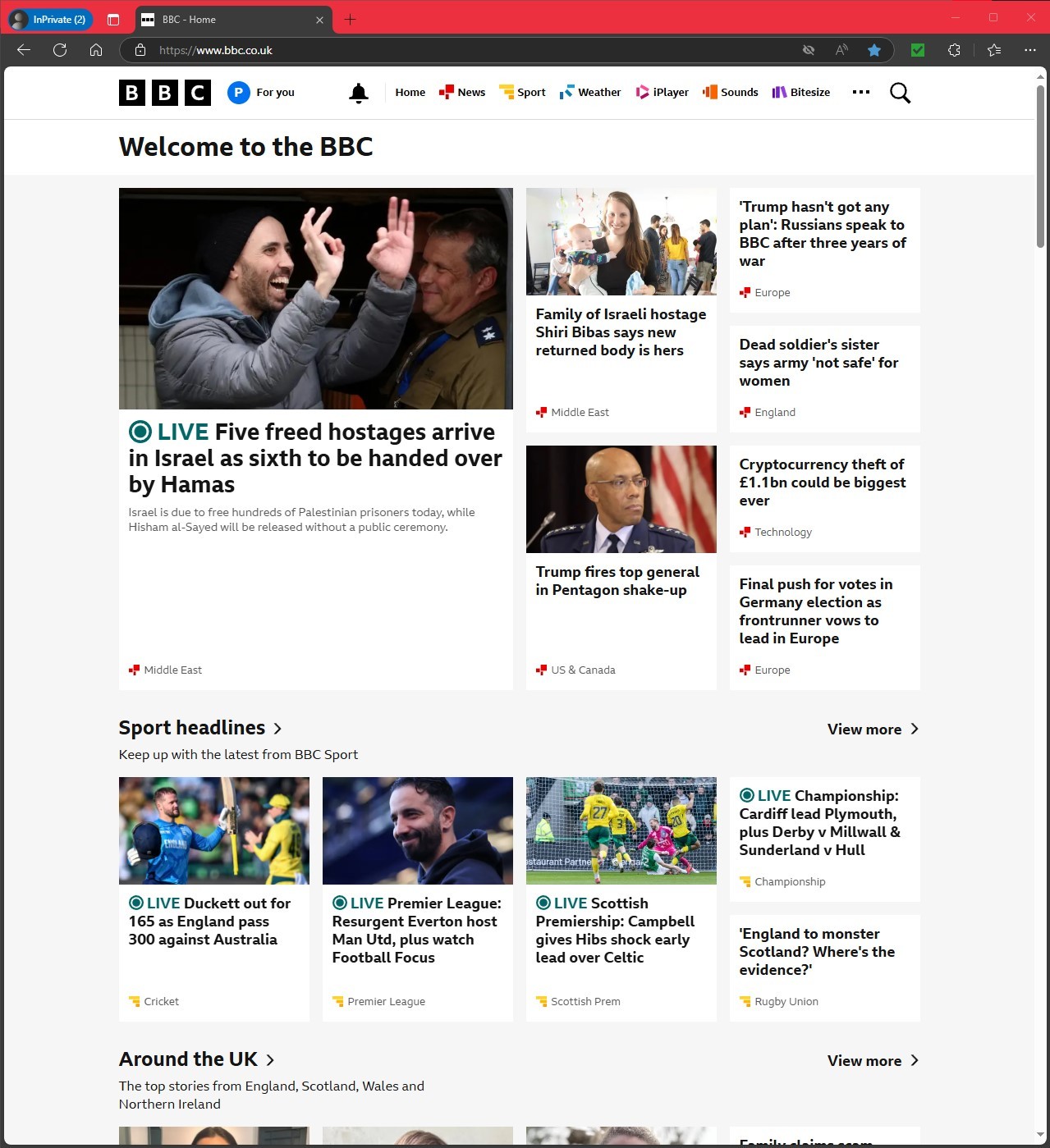Go to Sport in the BBC navigation
1050x1148 pixels.
[x=522, y=93]
